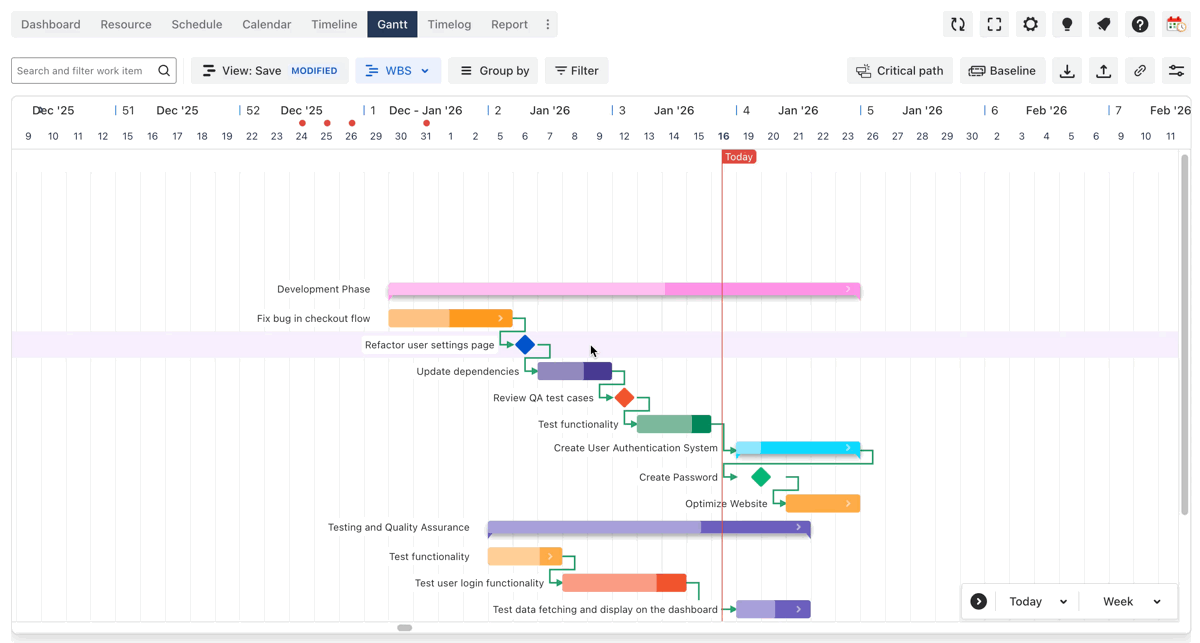Click the refresh sync icon
This screenshot has height=643, width=1200.
click(958, 24)
